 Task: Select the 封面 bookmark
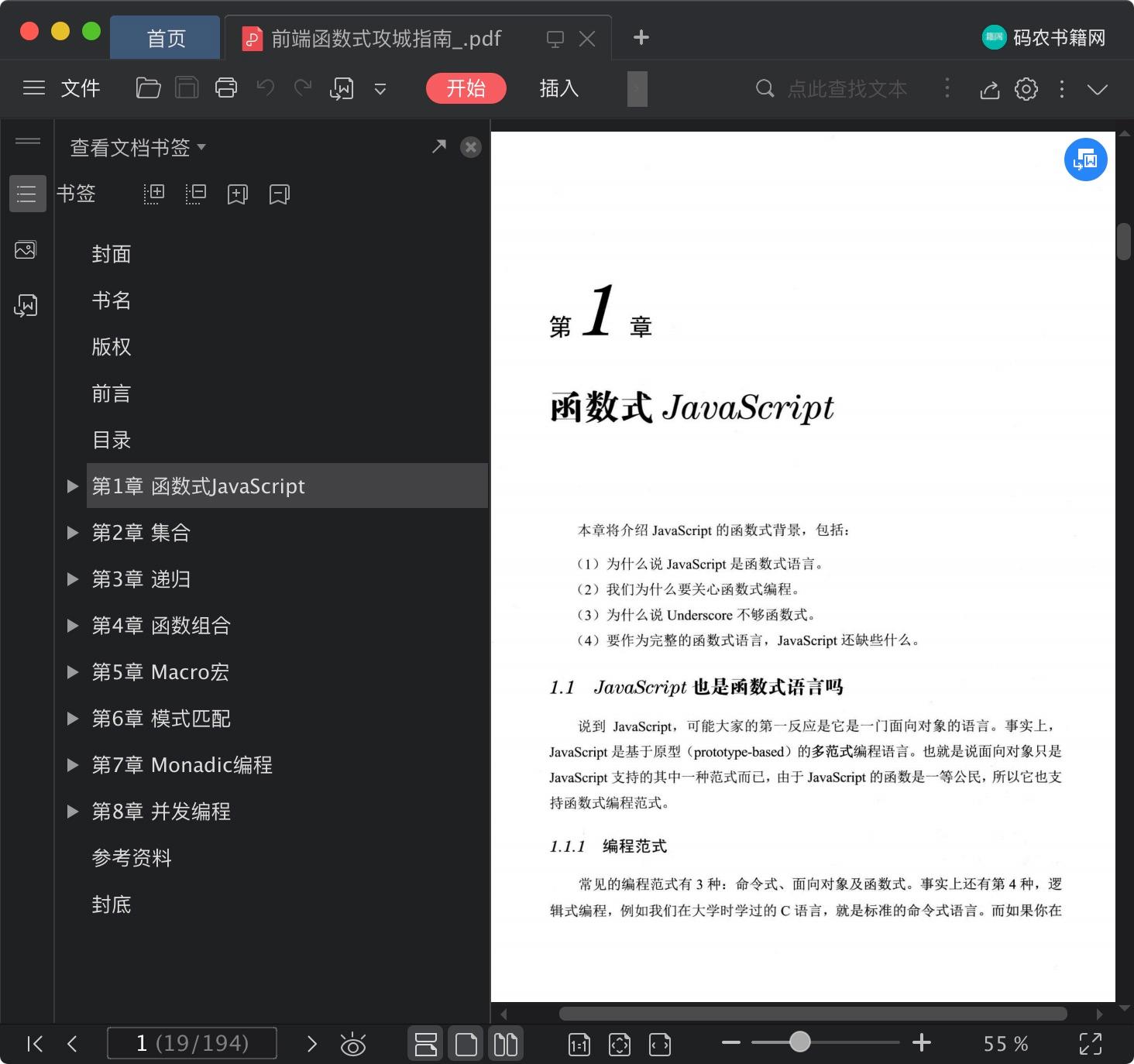tap(112, 254)
